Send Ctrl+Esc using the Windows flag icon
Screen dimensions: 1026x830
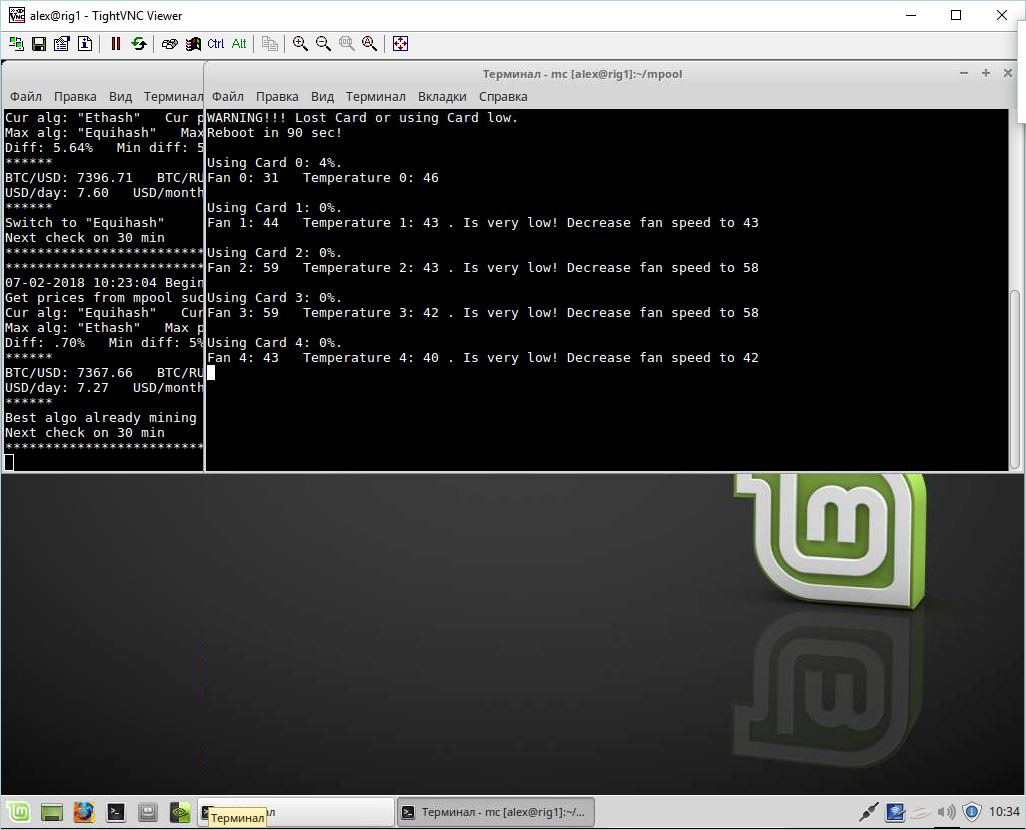193,44
